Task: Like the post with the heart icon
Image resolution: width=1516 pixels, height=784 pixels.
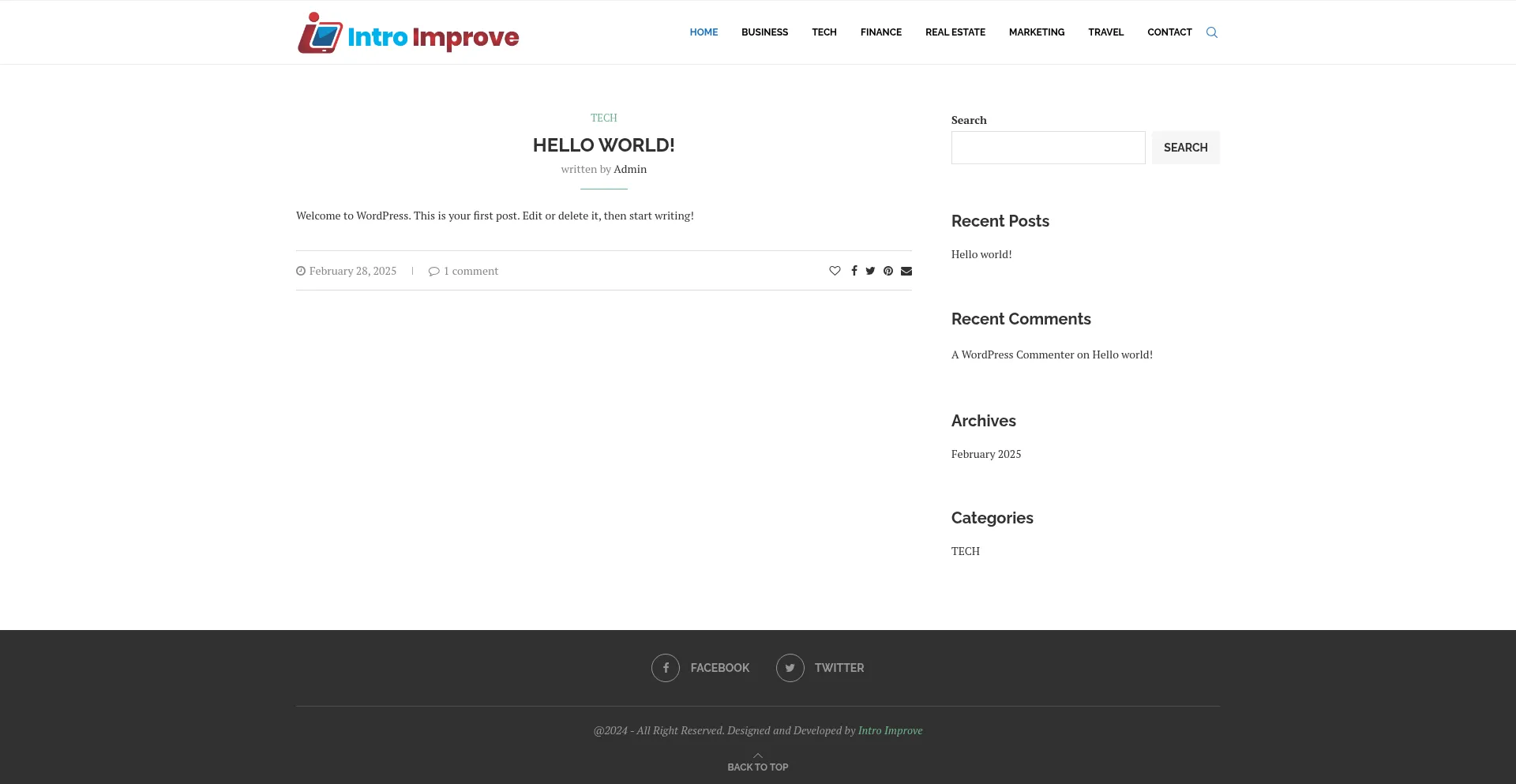Action: pos(835,271)
